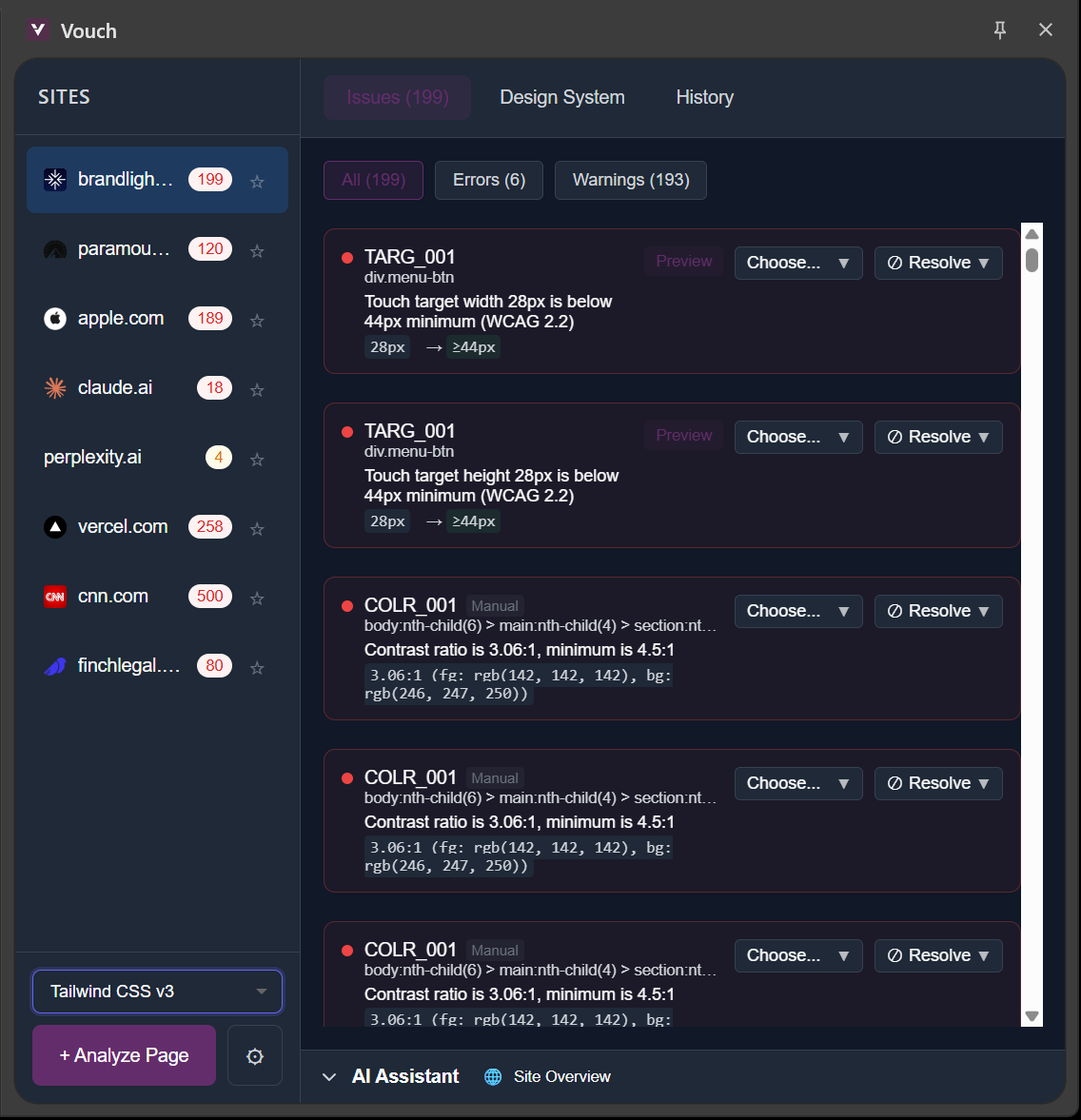Click the apple.com site favicon

pos(54,319)
